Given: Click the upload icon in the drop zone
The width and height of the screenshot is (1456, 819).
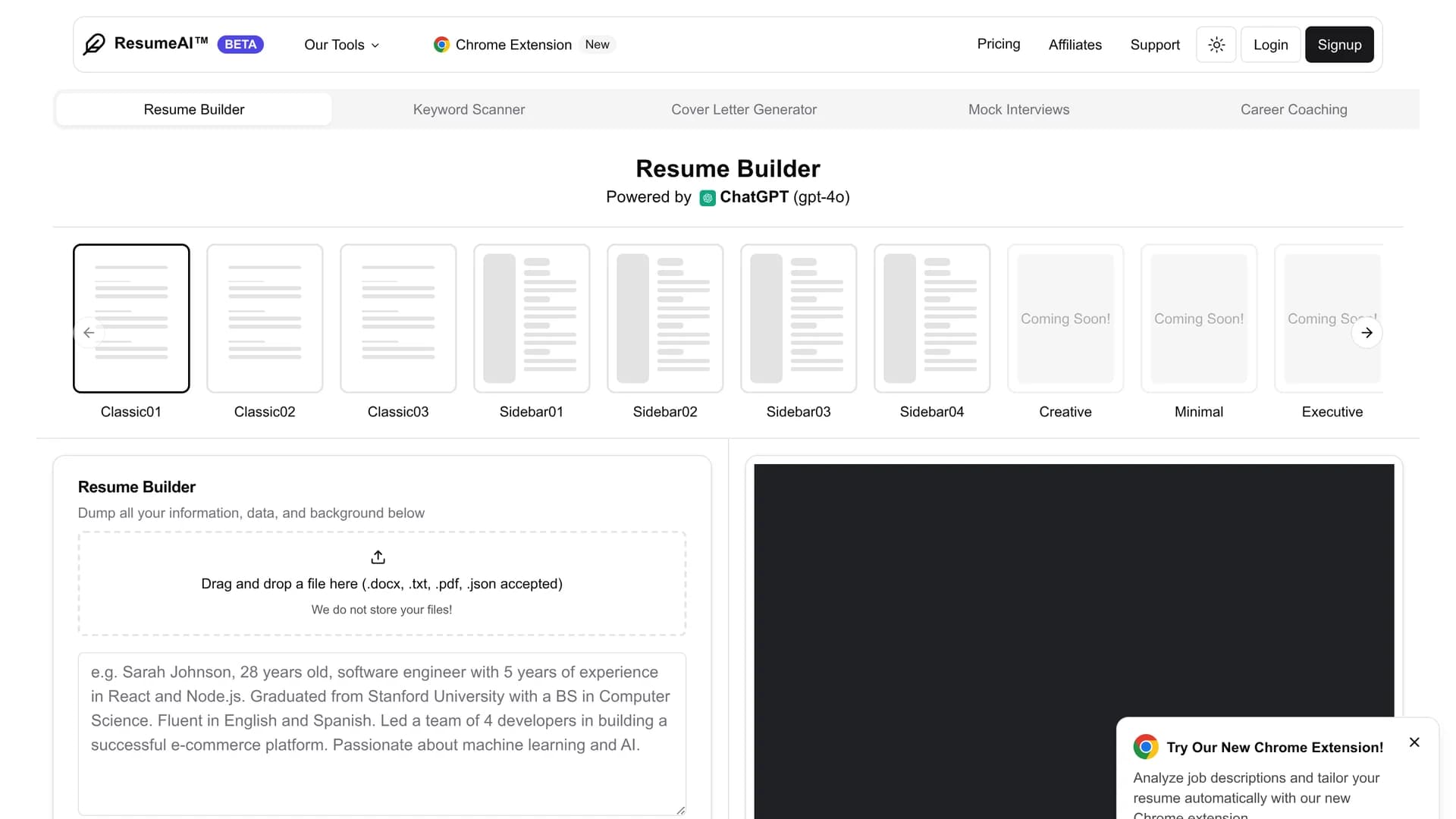Looking at the screenshot, I should [378, 557].
